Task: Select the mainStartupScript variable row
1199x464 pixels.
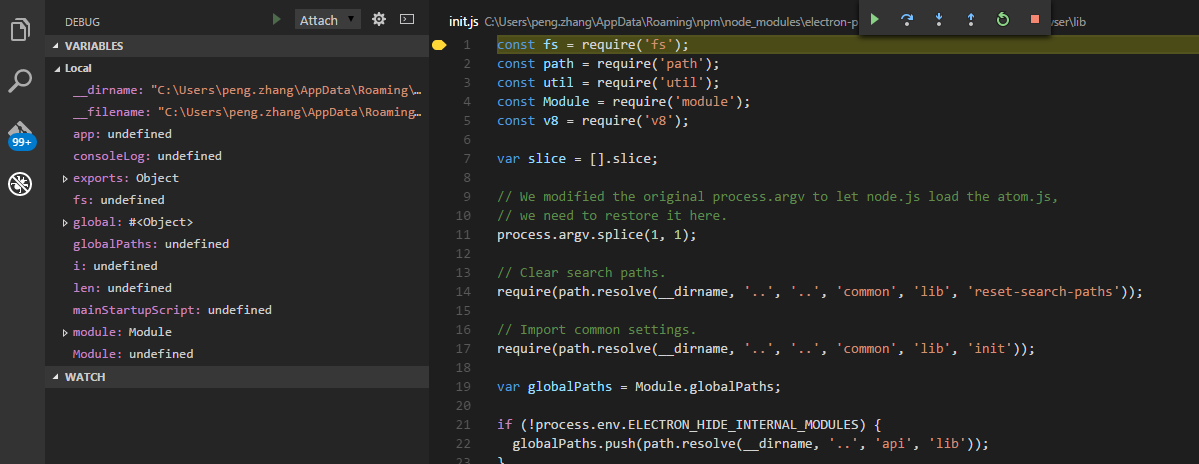Action: tap(237, 310)
